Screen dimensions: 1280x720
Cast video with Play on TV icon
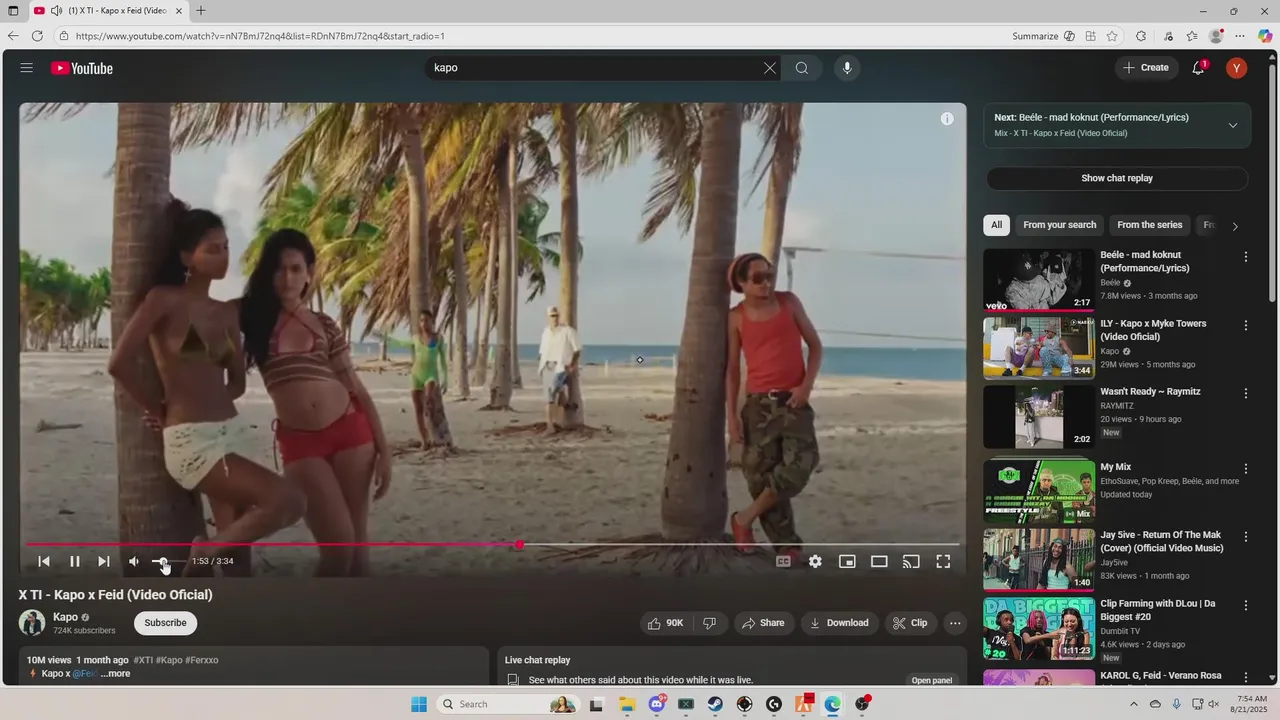click(911, 561)
